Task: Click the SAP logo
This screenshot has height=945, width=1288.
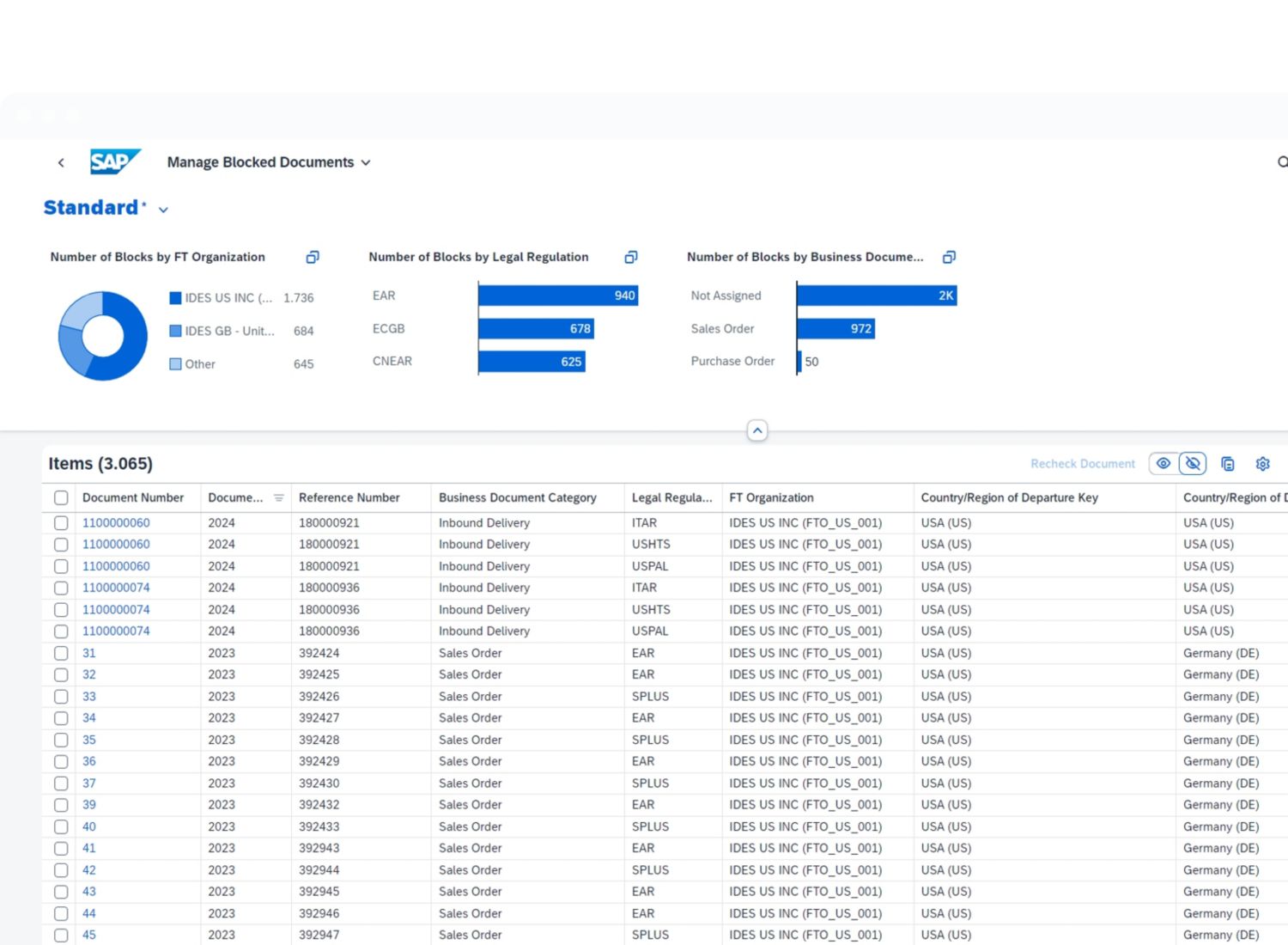Action: tap(114, 162)
